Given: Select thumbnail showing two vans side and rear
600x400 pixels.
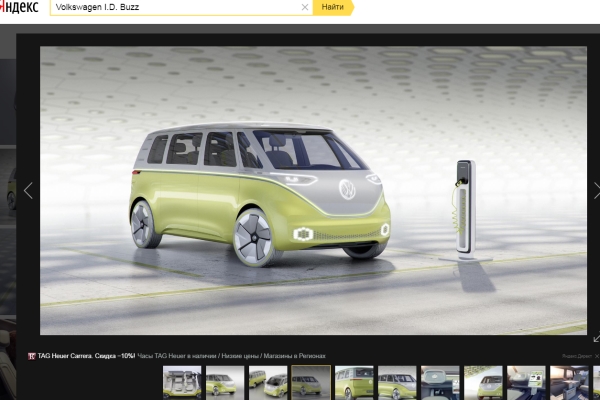Looking at the screenshot, I should [x=268, y=383].
